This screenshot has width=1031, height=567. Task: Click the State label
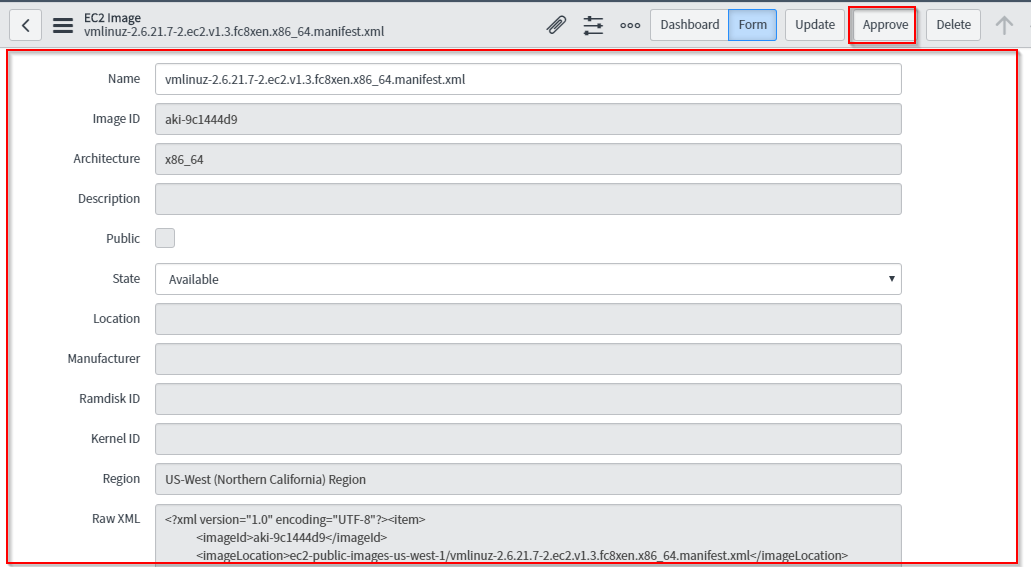(126, 278)
